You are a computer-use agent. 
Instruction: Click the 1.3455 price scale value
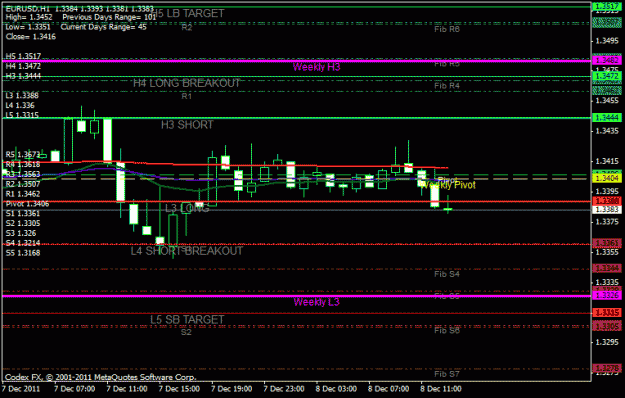(607, 100)
